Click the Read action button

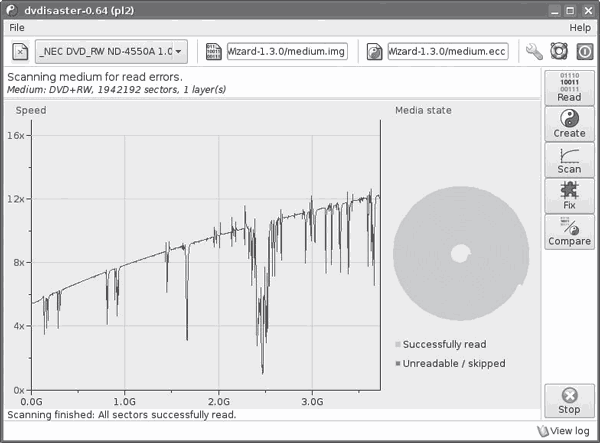coord(569,86)
